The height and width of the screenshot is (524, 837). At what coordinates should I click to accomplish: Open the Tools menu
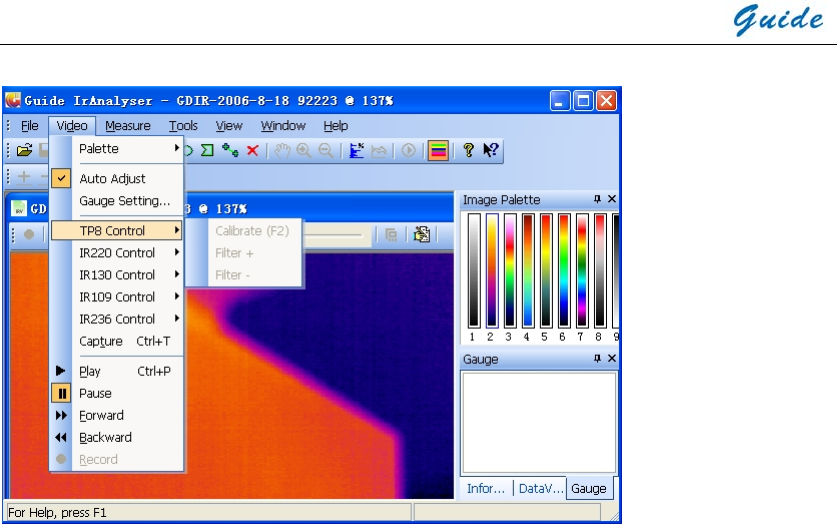click(184, 126)
